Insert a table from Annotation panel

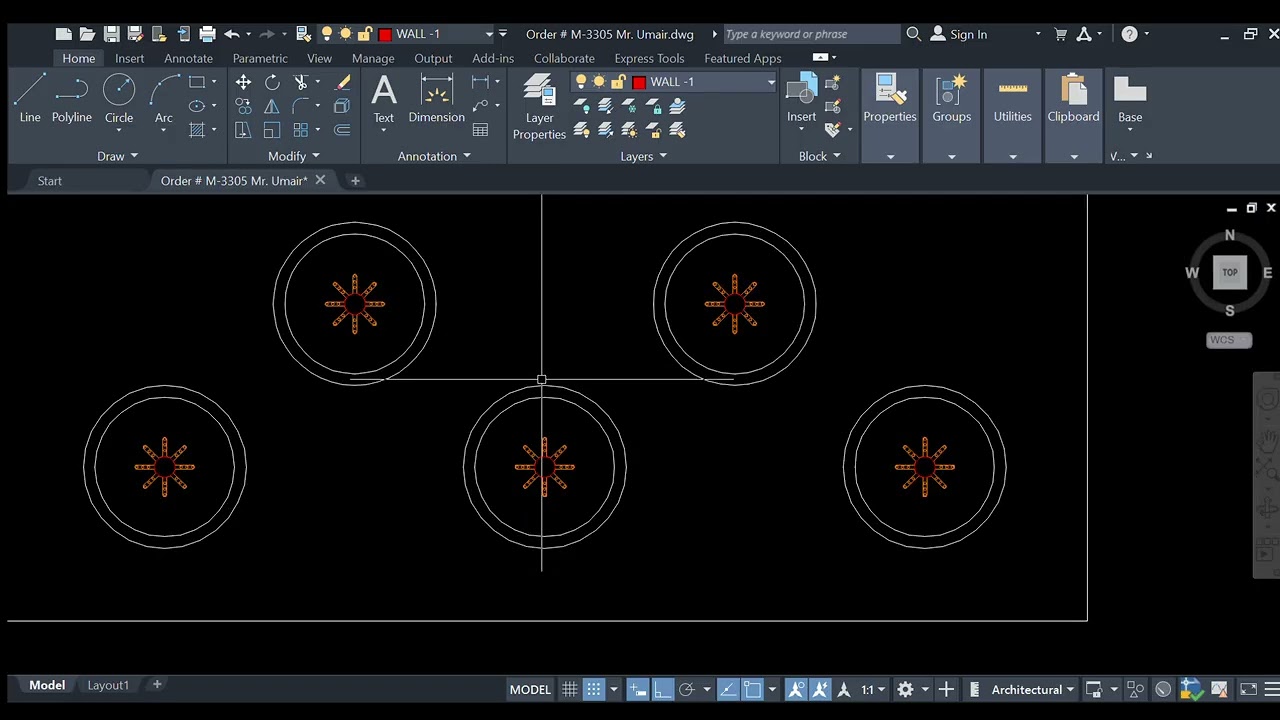click(x=481, y=130)
